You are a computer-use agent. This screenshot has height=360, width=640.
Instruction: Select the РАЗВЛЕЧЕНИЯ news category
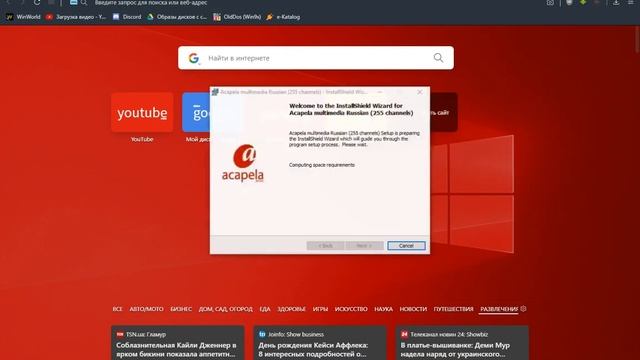(499, 309)
